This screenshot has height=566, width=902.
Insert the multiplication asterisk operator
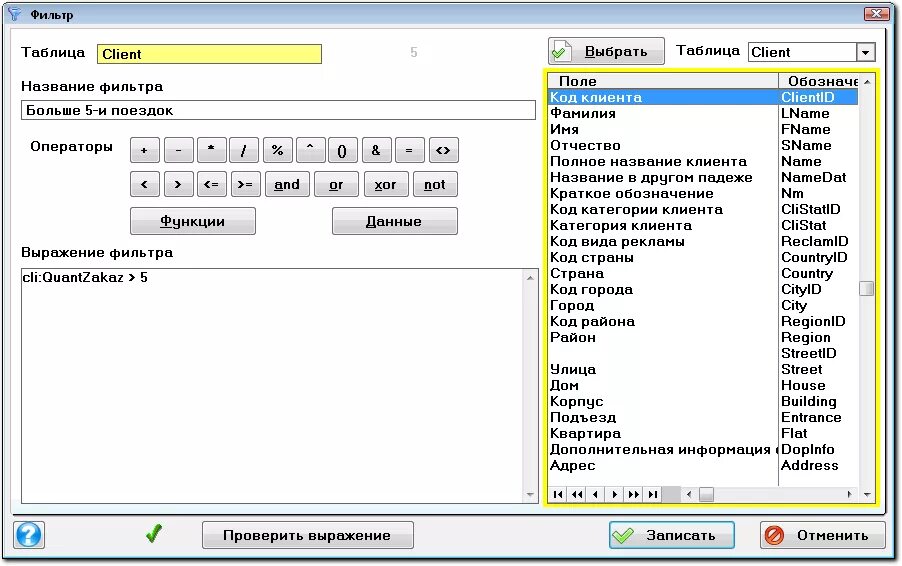pyautogui.click(x=211, y=151)
